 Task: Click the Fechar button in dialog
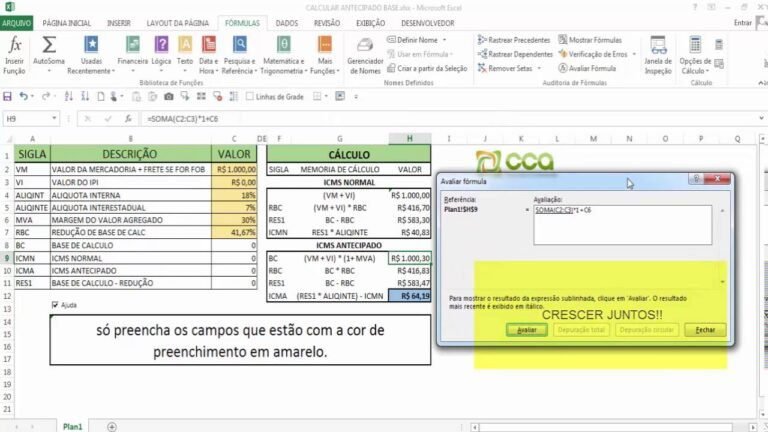[x=705, y=330]
